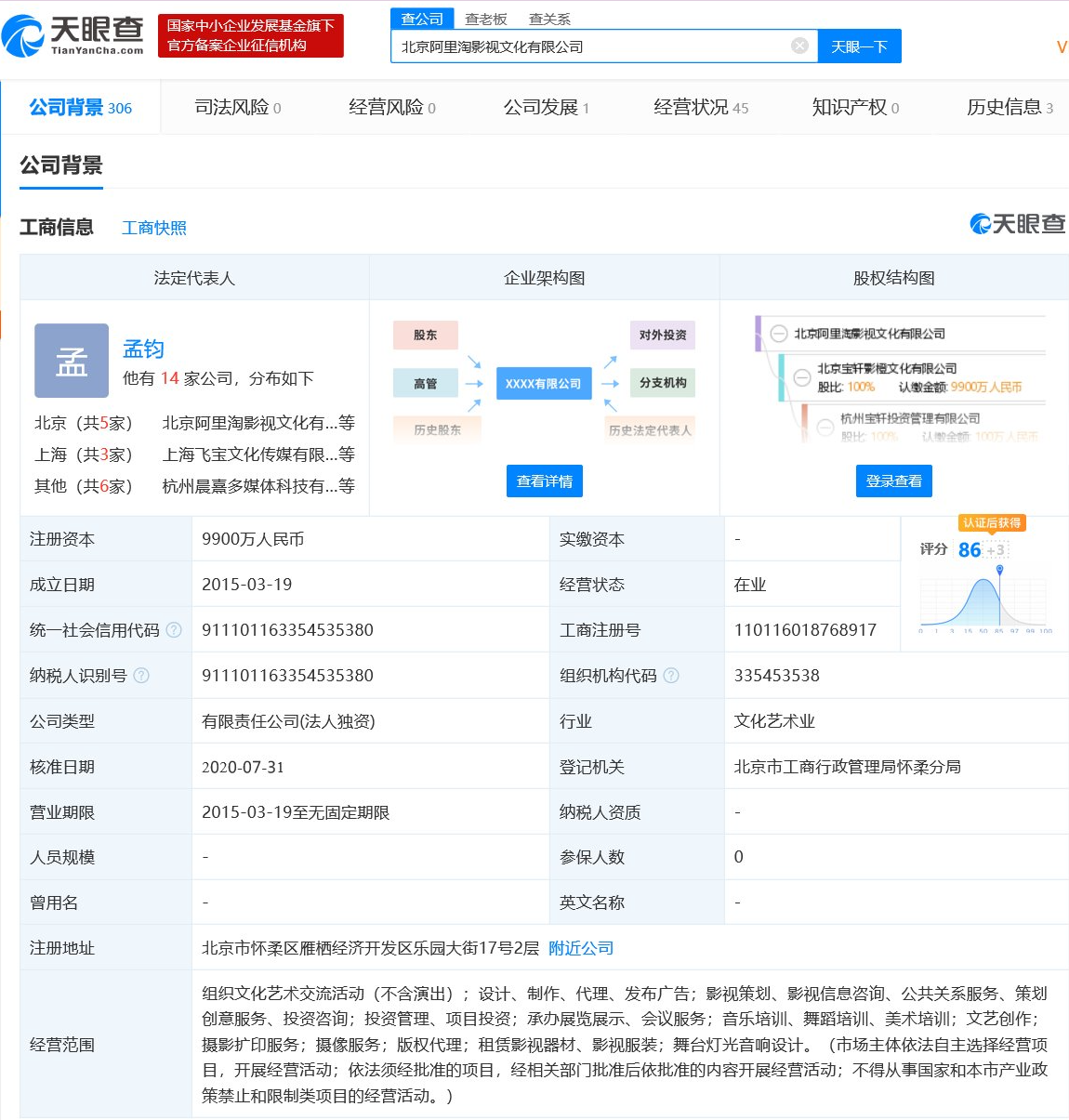Open help icon beside 纳税人识别号
1069x1120 pixels.
coord(141,676)
